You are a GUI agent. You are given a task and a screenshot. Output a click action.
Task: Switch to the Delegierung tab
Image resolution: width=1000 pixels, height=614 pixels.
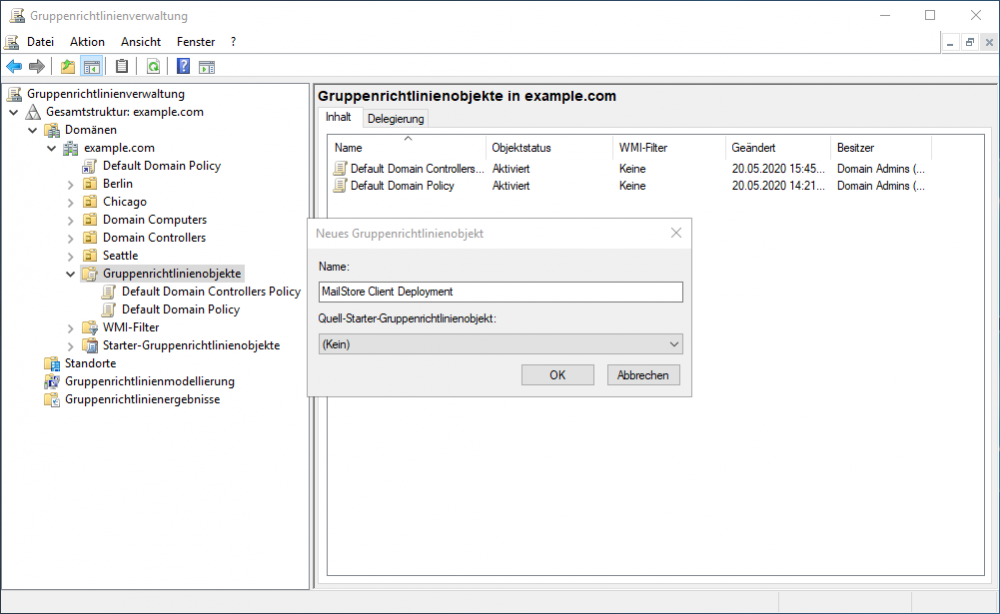[396, 117]
